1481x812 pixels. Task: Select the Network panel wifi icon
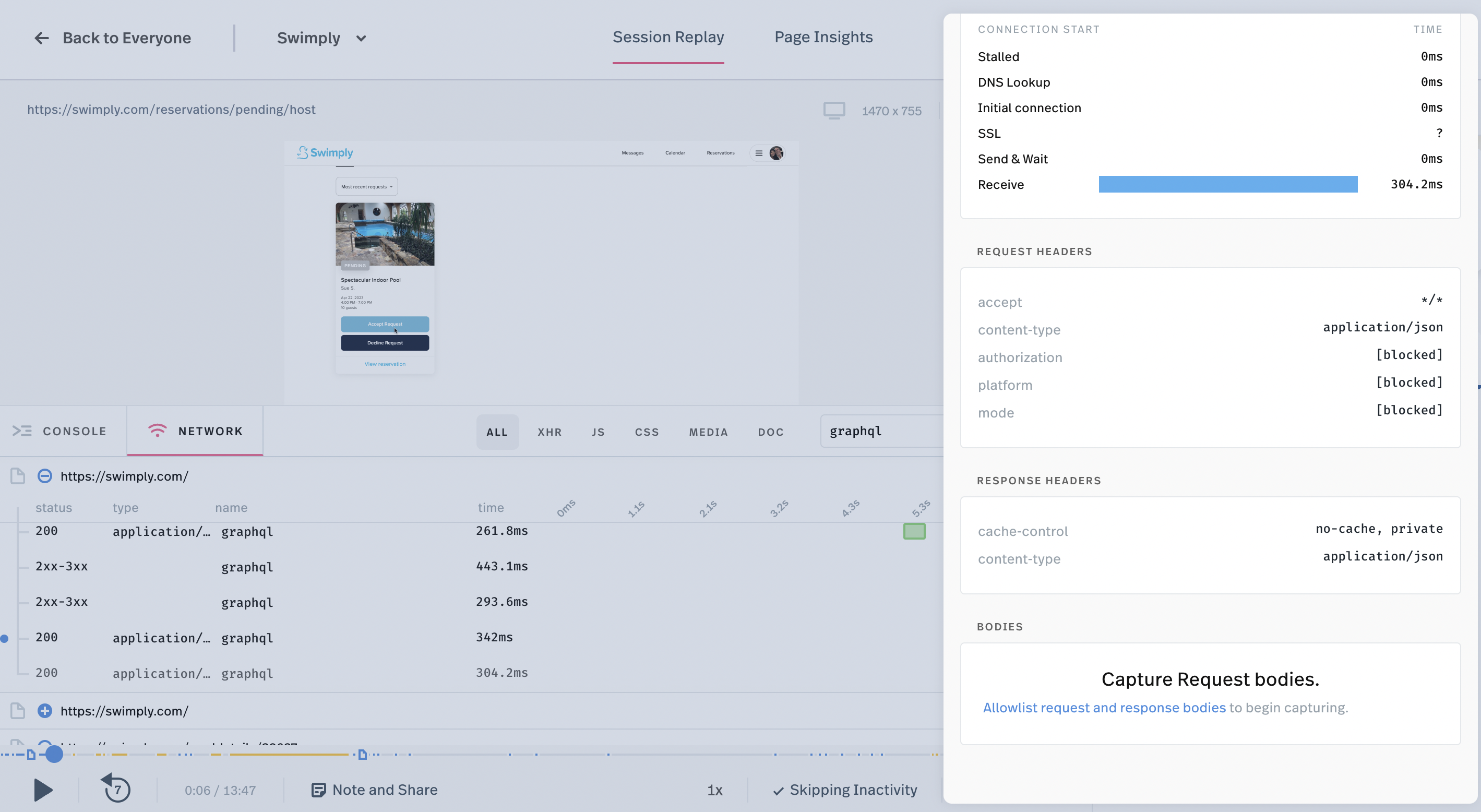[158, 430]
